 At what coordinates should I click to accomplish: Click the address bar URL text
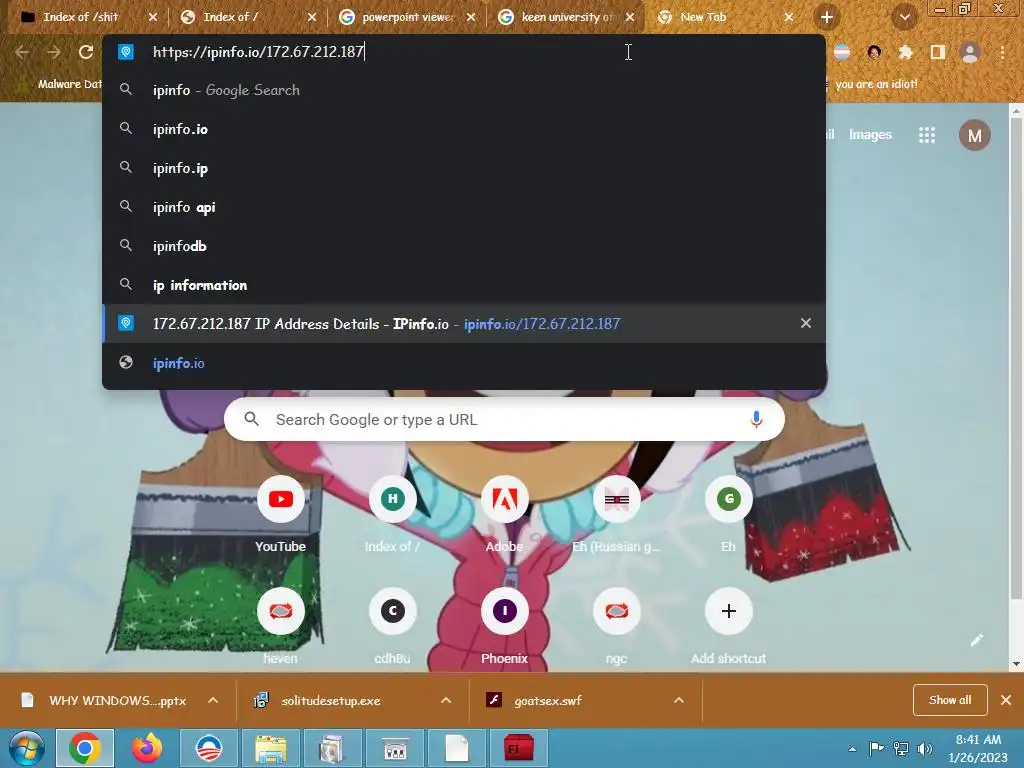tap(259, 52)
